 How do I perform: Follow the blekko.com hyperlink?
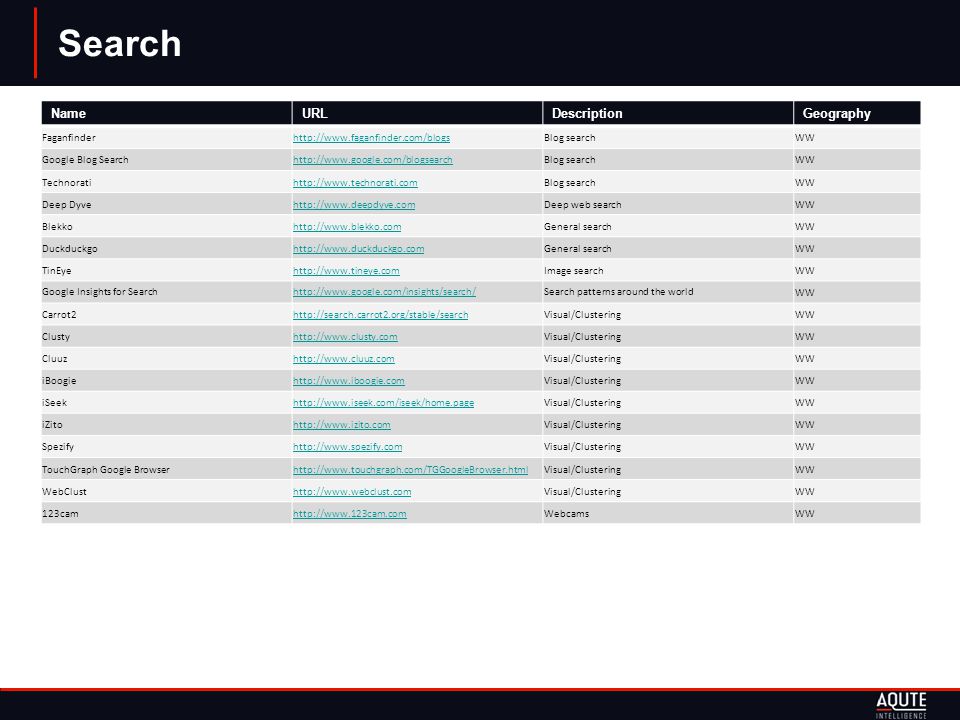tap(347, 227)
